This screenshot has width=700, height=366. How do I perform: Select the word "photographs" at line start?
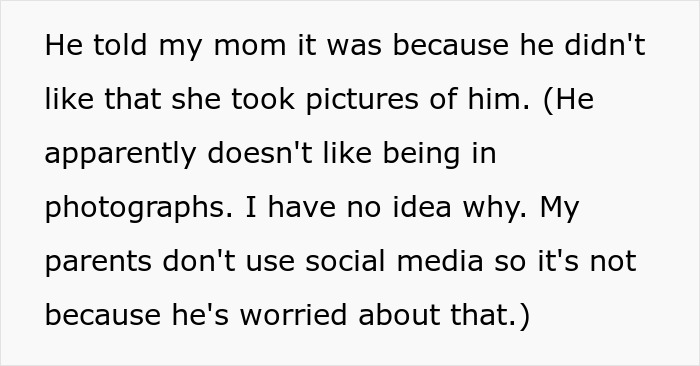tap(138, 208)
